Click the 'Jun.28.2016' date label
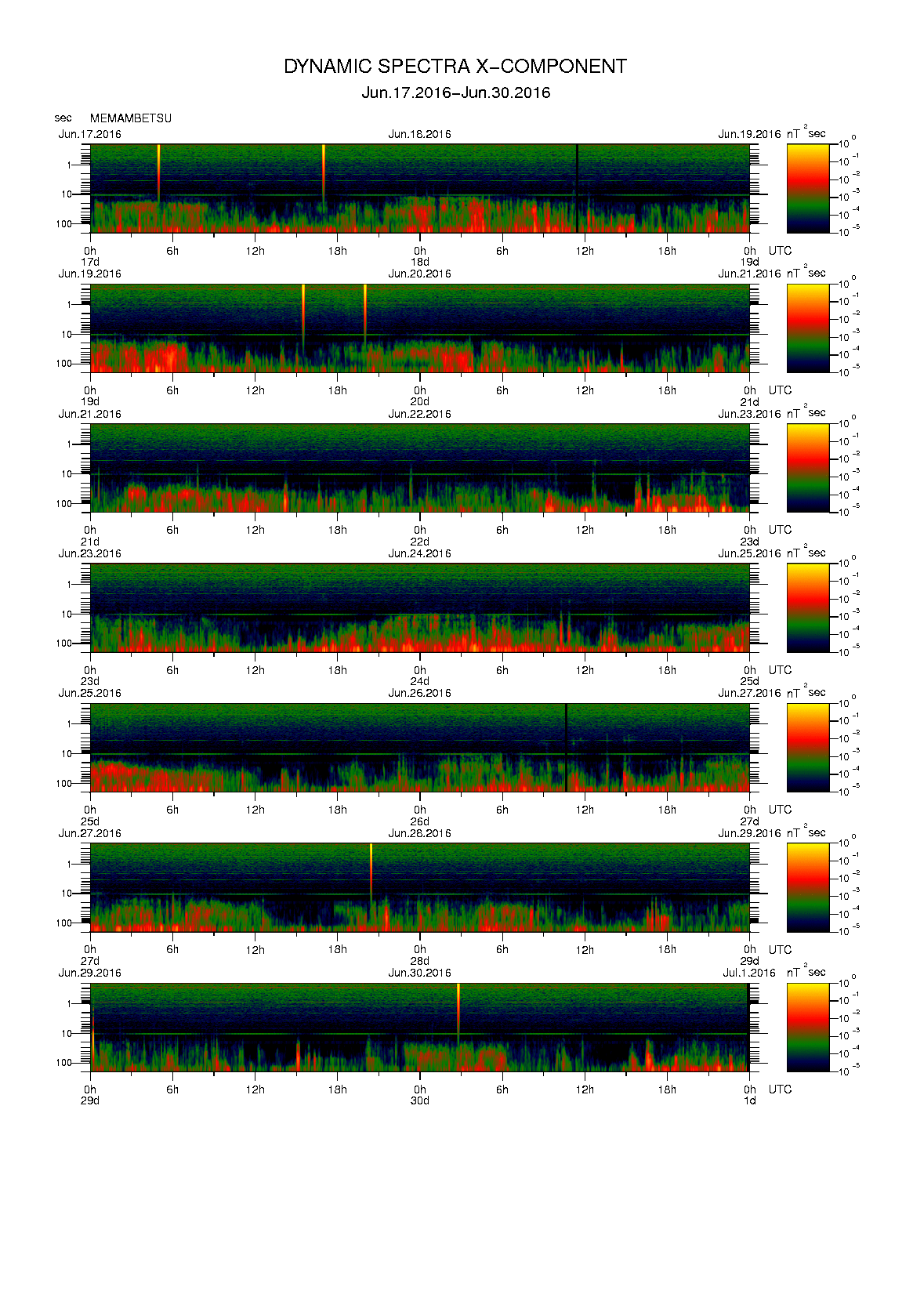The width and height of the screenshot is (913, 1316). 420,833
